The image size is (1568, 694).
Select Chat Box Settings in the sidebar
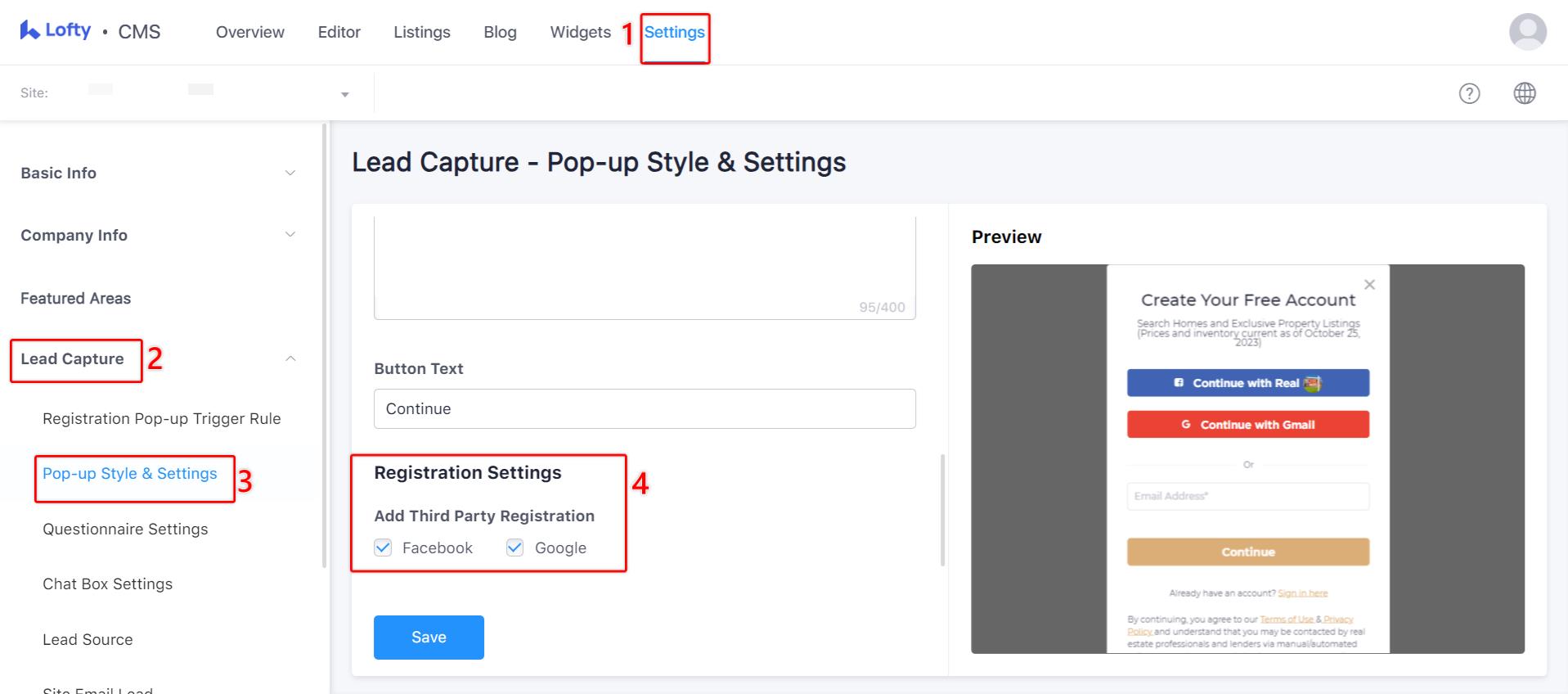[x=107, y=584]
